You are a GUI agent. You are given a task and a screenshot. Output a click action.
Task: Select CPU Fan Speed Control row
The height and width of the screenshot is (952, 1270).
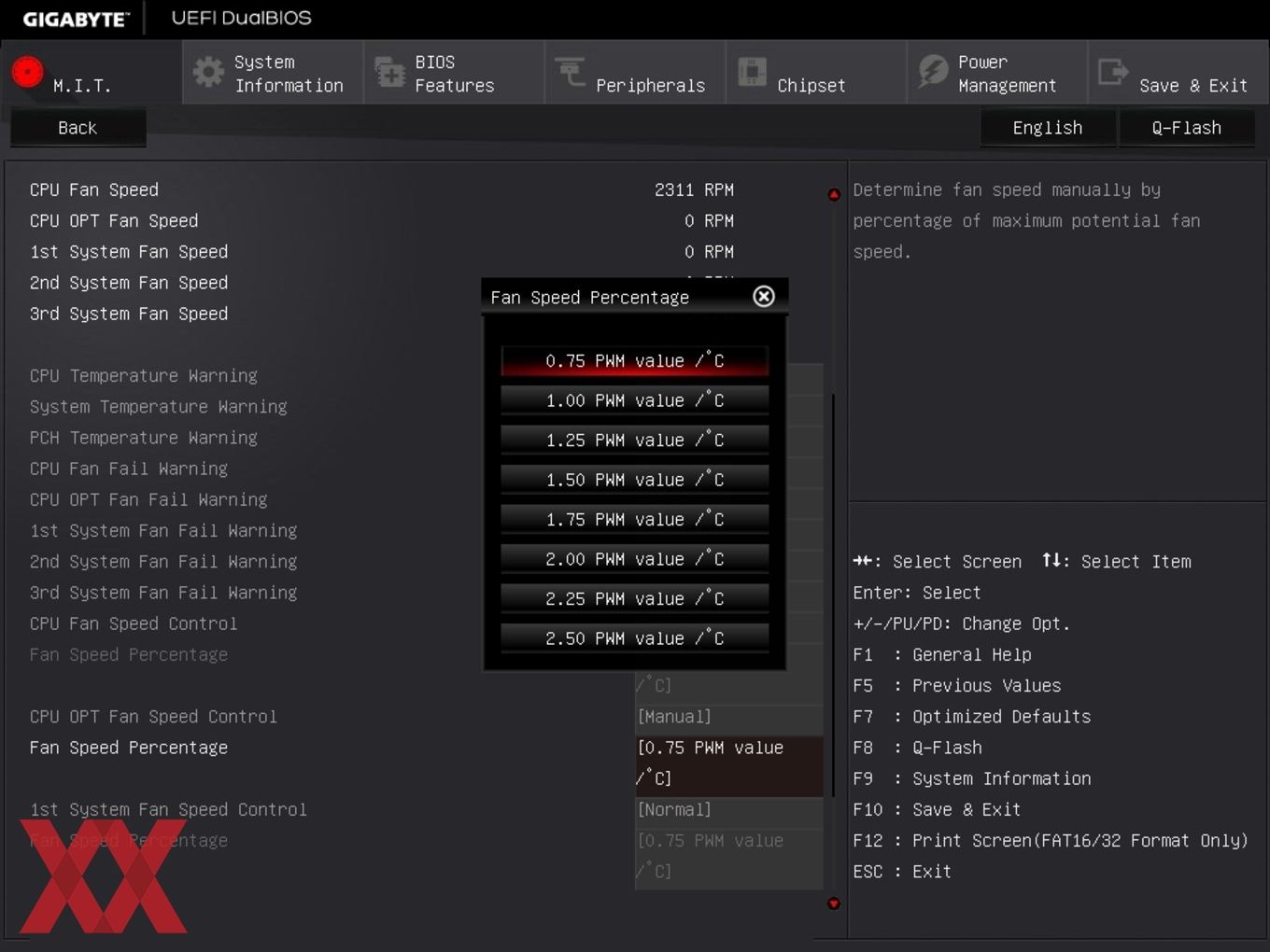point(133,623)
